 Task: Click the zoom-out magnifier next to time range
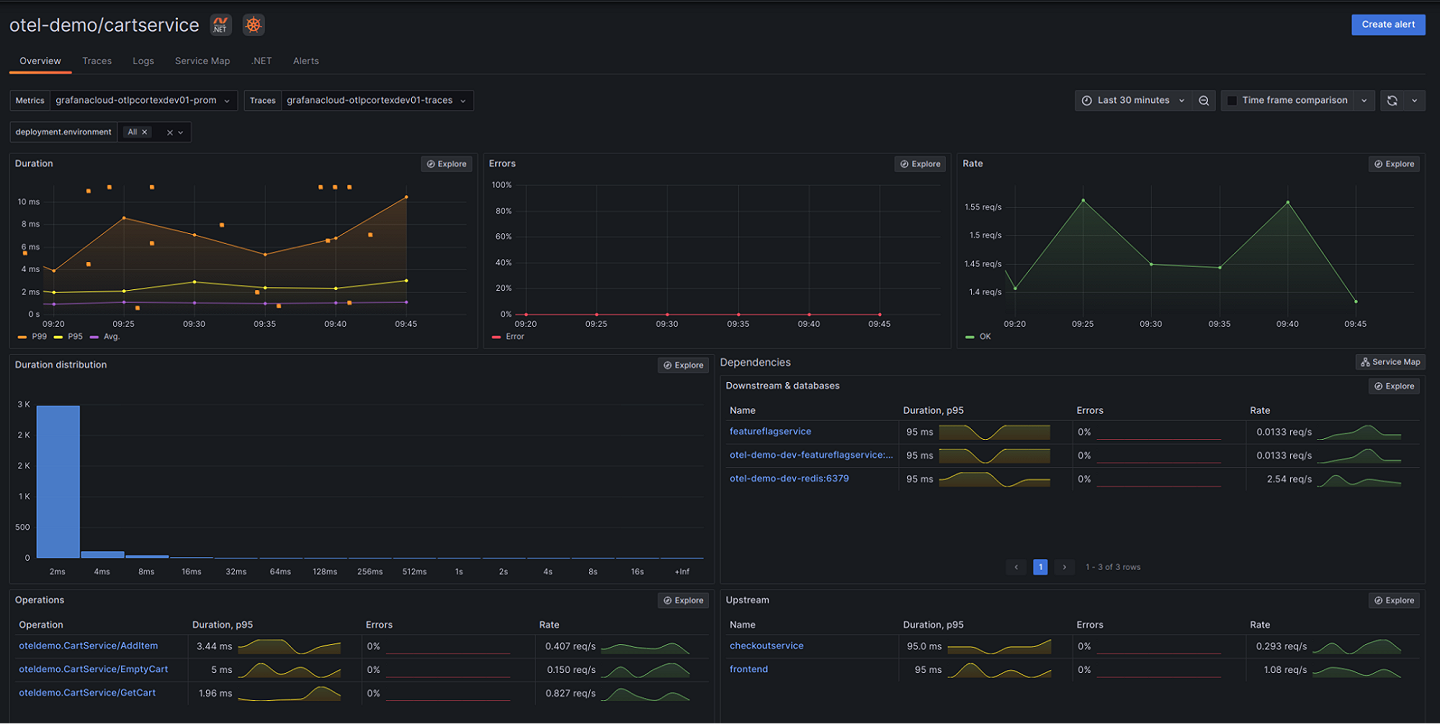coord(1203,100)
